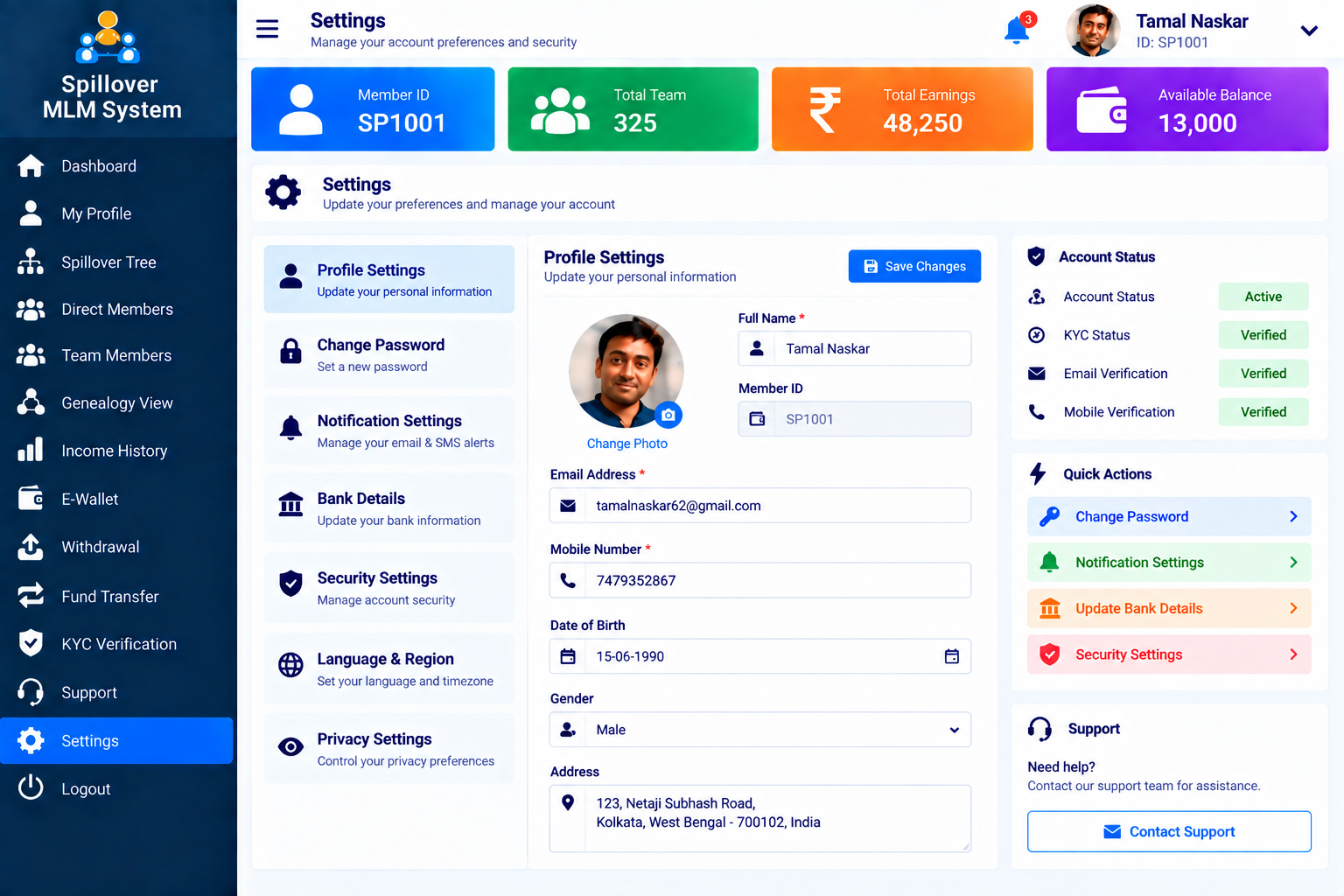Click the user avatar in top header
Screen dimensions: 1344x896
[x=1093, y=31]
